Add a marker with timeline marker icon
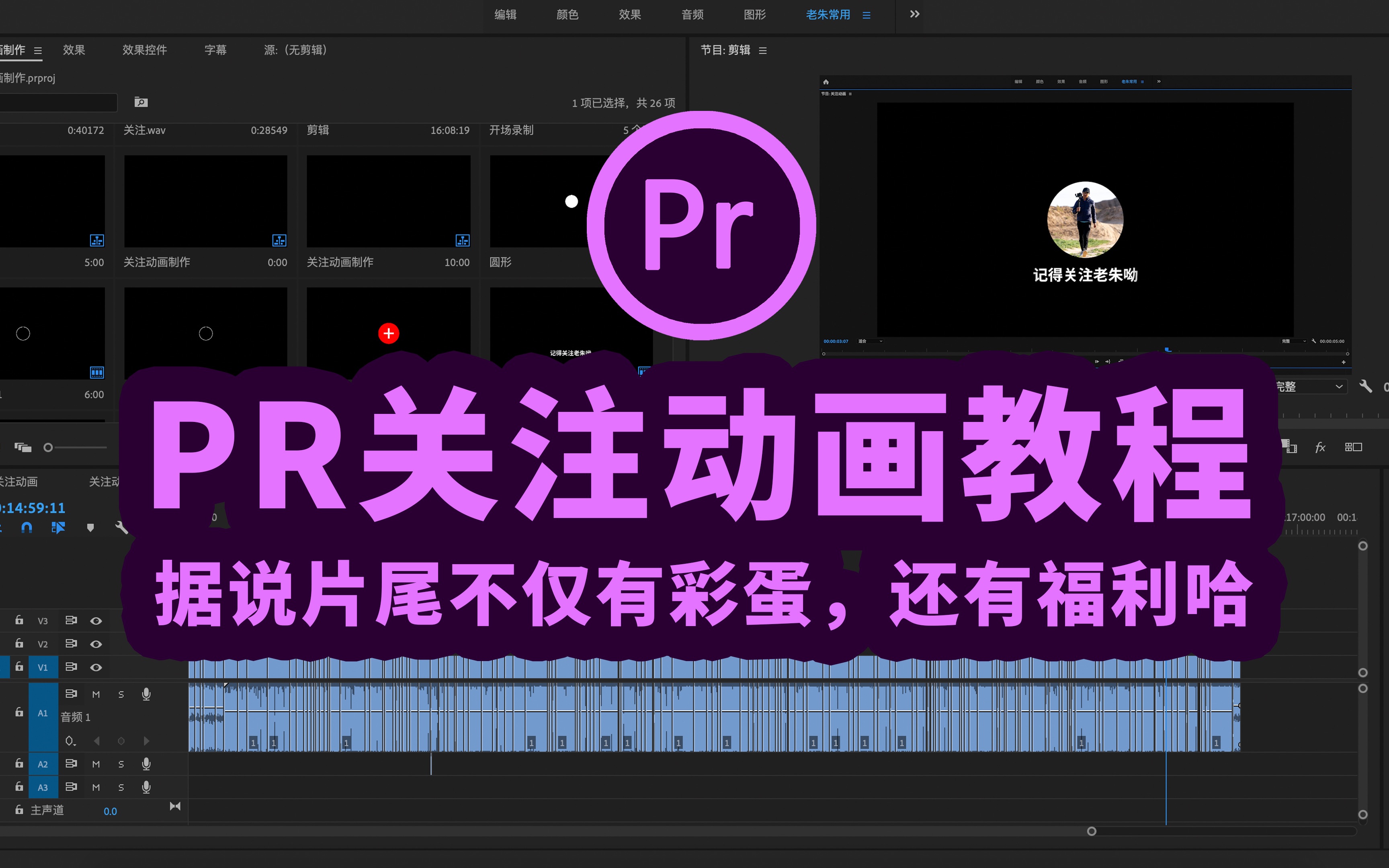Image resolution: width=1389 pixels, height=868 pixels. [x=90, y=528]
